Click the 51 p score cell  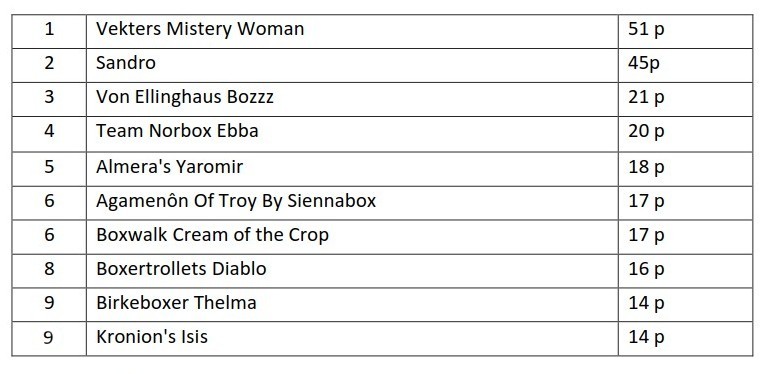coord(685,31)
